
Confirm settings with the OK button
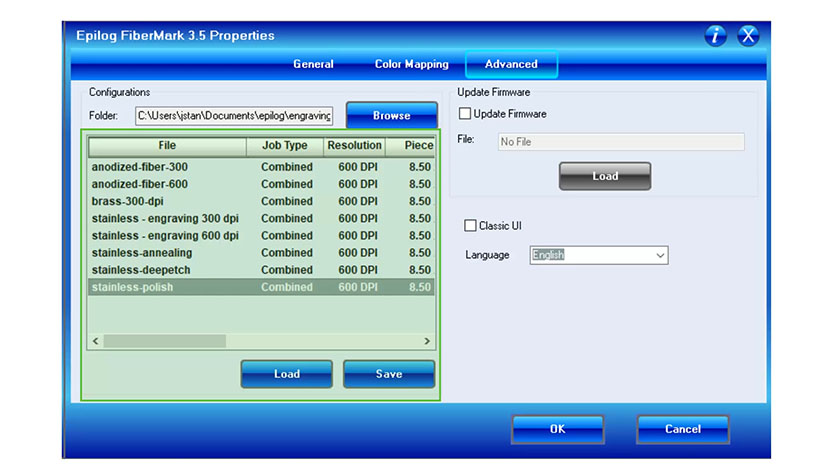pos(557,429)
